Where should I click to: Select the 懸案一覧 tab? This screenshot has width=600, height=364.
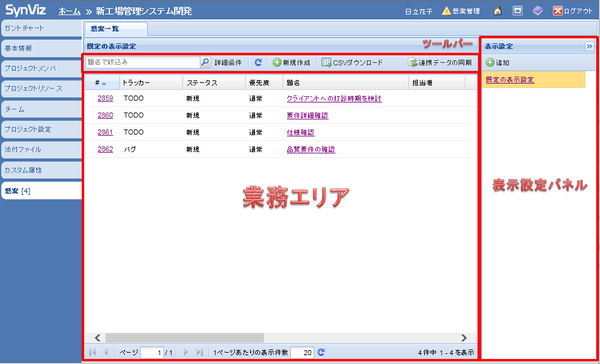pos(116,29)
